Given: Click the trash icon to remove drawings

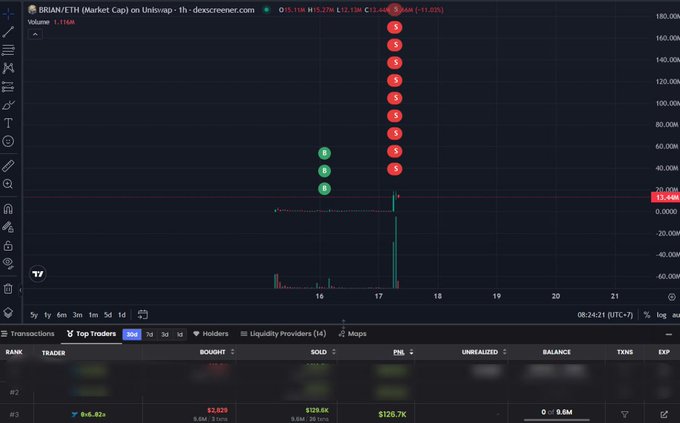Looking at the screenshot, I should pos(8,289).
